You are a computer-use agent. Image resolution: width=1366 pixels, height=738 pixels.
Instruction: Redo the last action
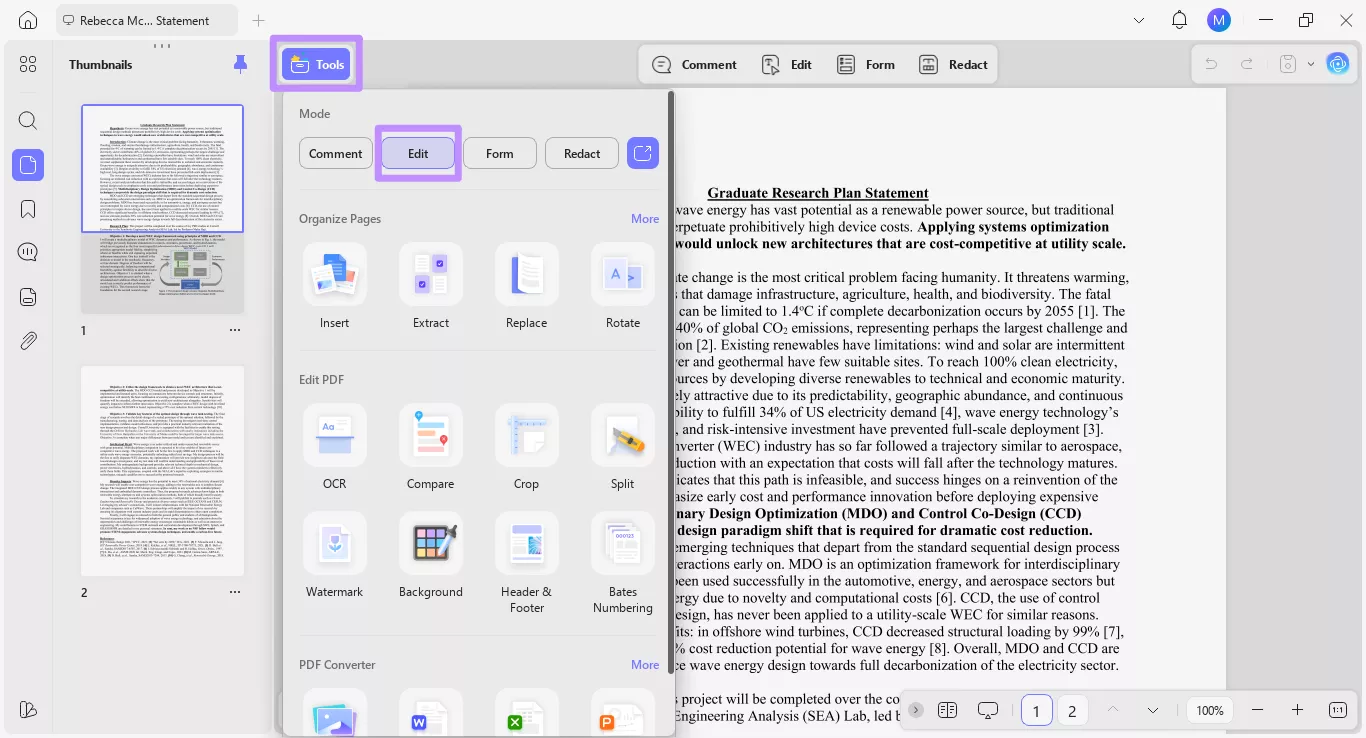pos(1247,64)
